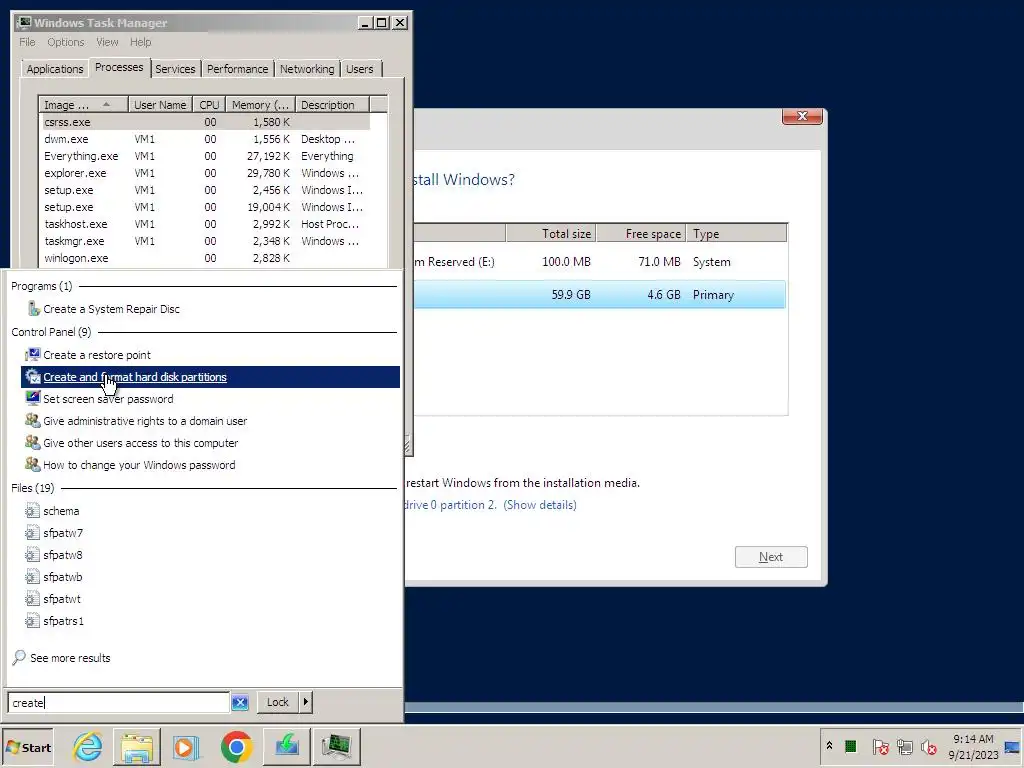1024x768 pixels.
Task: Click the network status tray icon
Action: pos(904,746)
